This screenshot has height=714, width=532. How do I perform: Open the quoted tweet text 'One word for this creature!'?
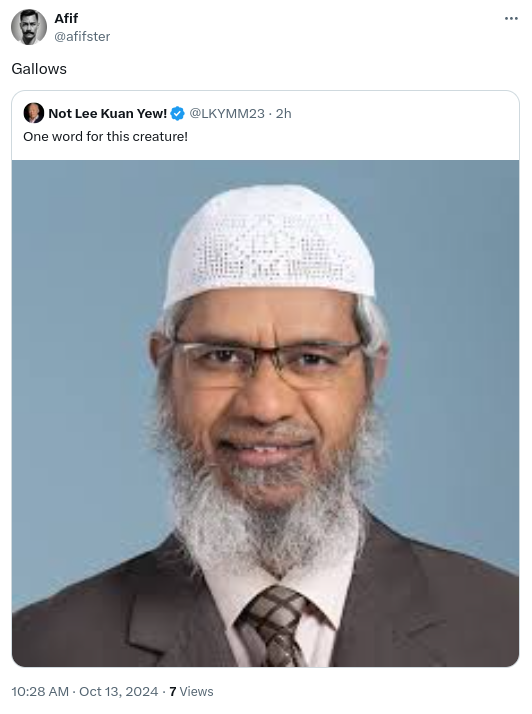click(x=106, y=137)
